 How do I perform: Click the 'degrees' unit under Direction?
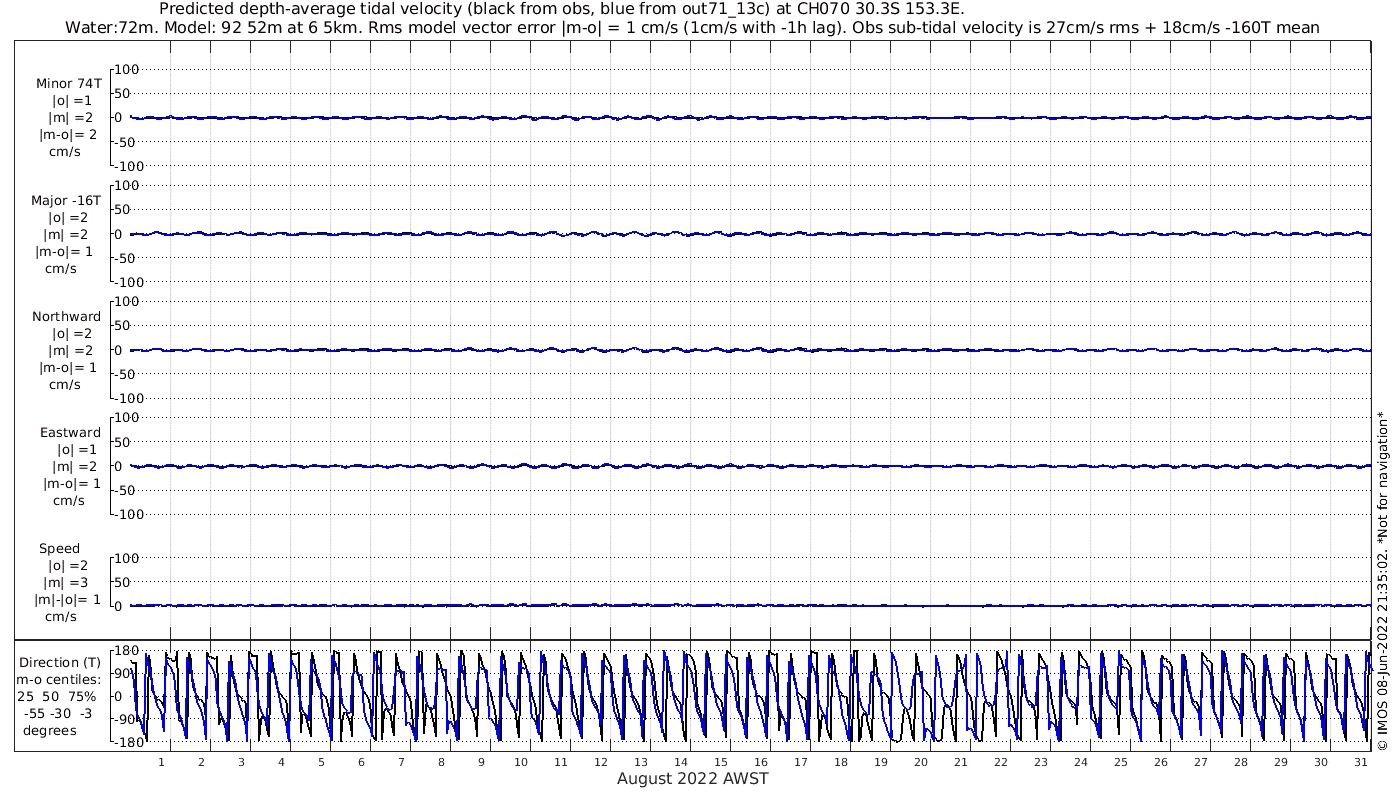[x=50, y=731]
